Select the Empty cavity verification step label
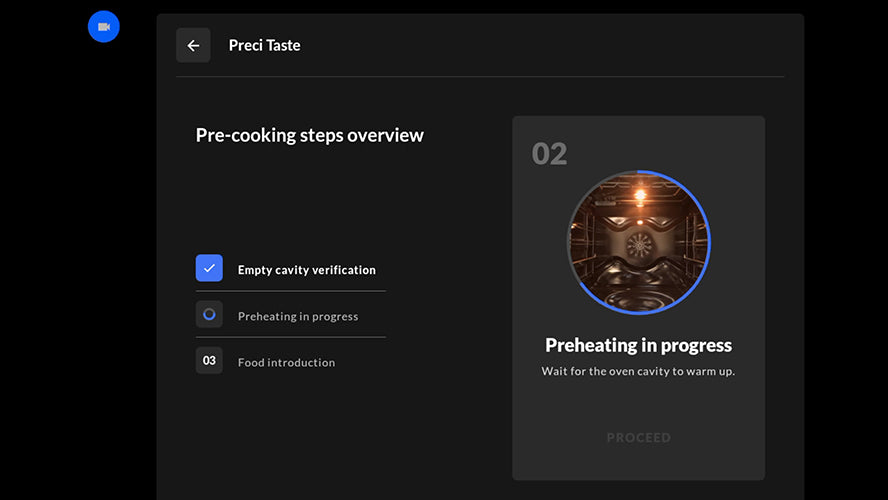 pos(306,270)
